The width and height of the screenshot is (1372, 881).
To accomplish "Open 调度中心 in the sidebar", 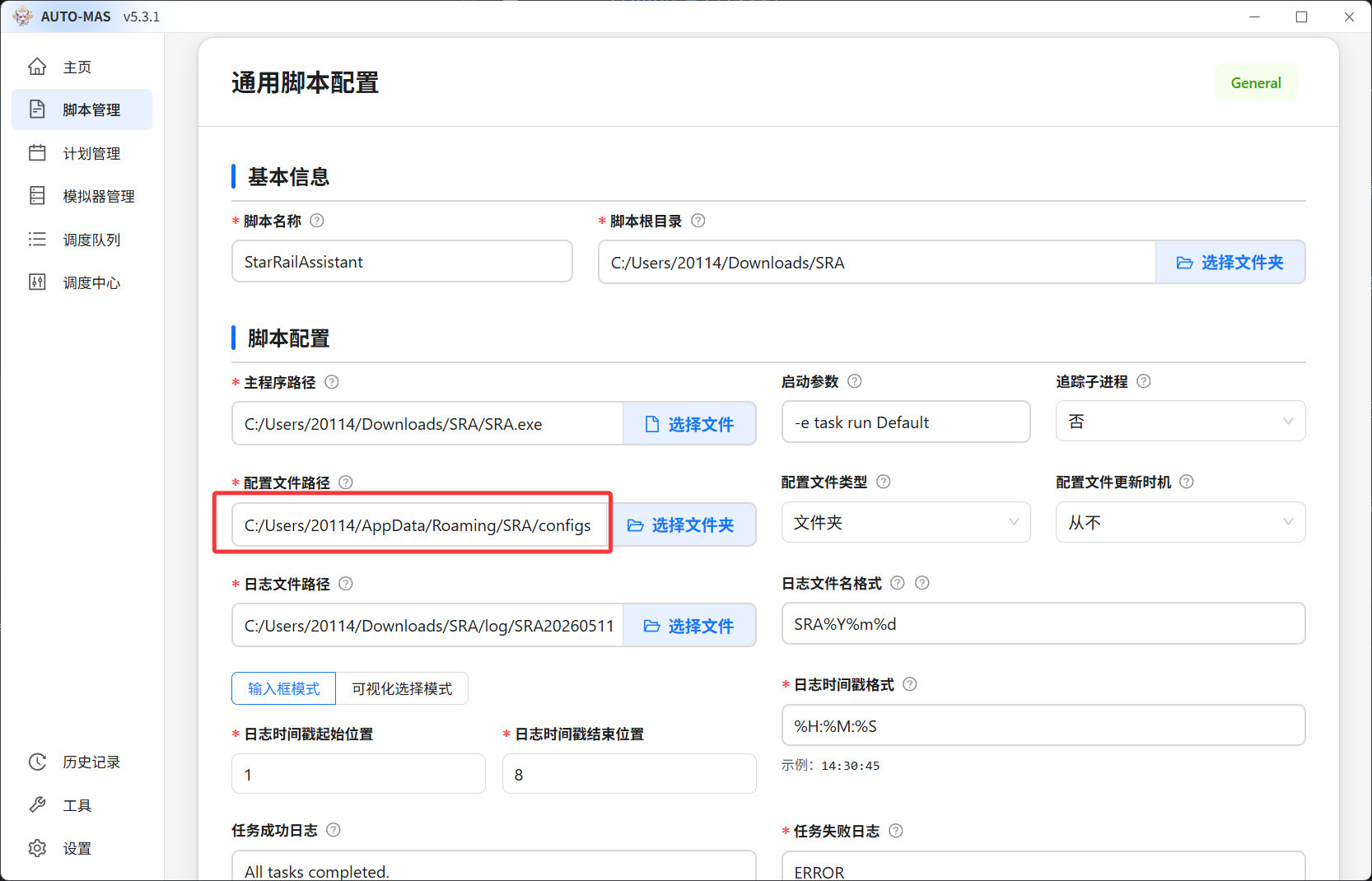I will tap(82, 282).
